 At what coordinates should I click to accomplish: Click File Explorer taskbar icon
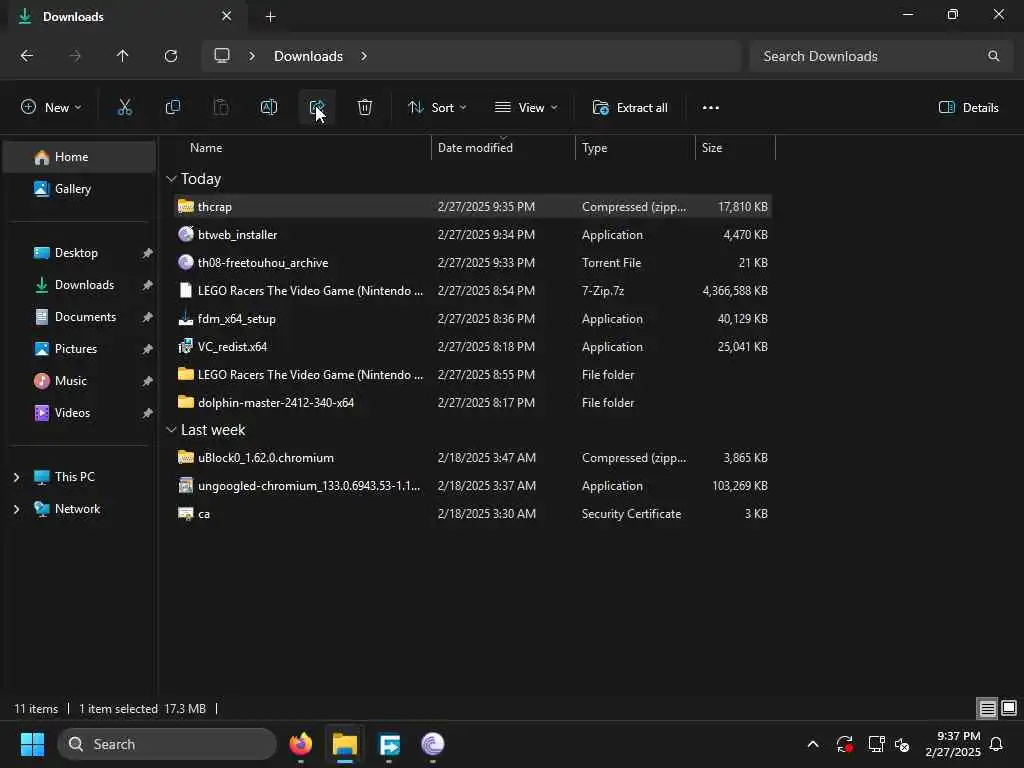(x=345, y=744)
